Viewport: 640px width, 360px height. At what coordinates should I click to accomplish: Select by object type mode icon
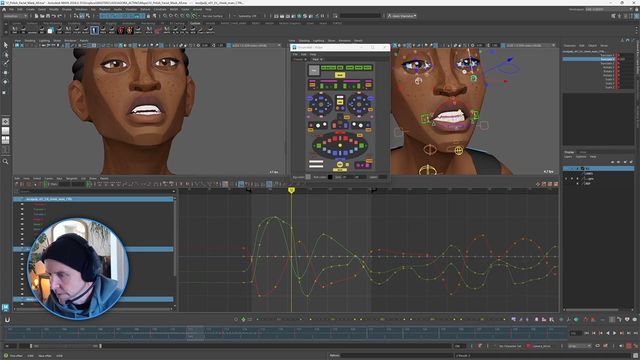[82, 16]
